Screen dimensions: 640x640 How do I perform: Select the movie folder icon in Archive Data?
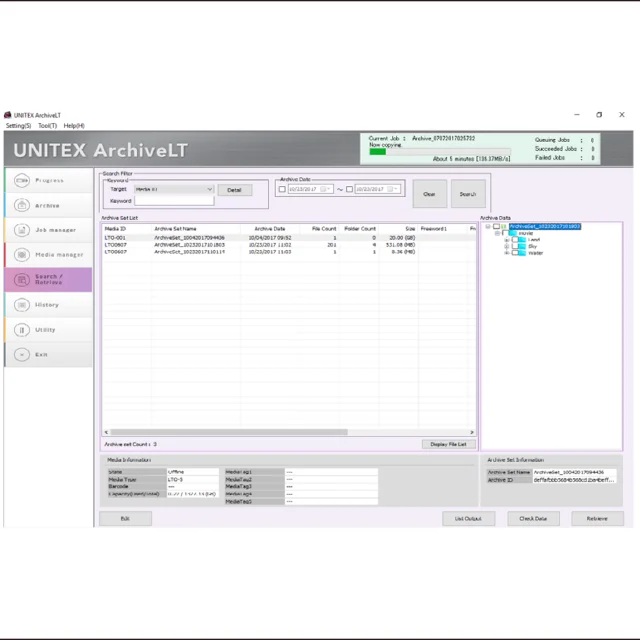point(513,233)
